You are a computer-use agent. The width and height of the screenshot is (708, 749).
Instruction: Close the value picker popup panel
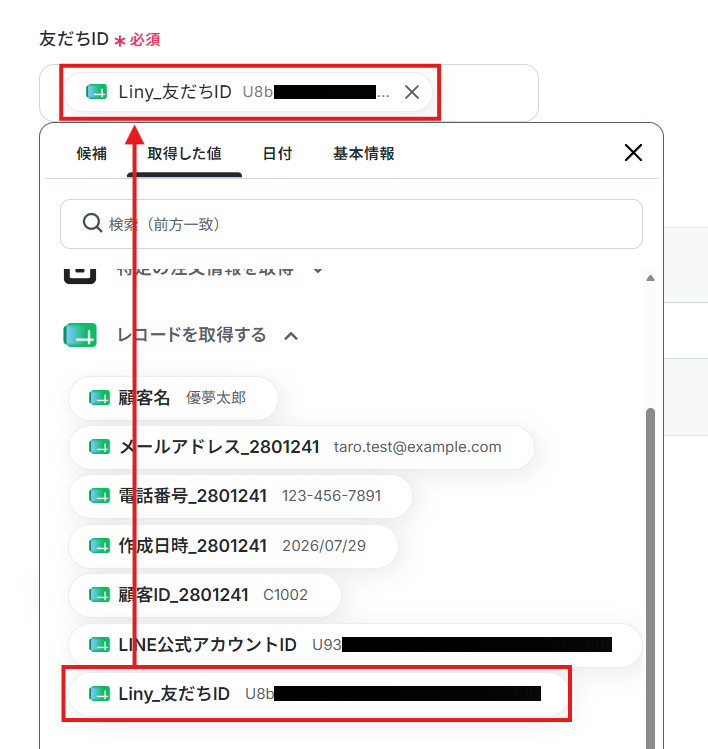pos(633,153)
